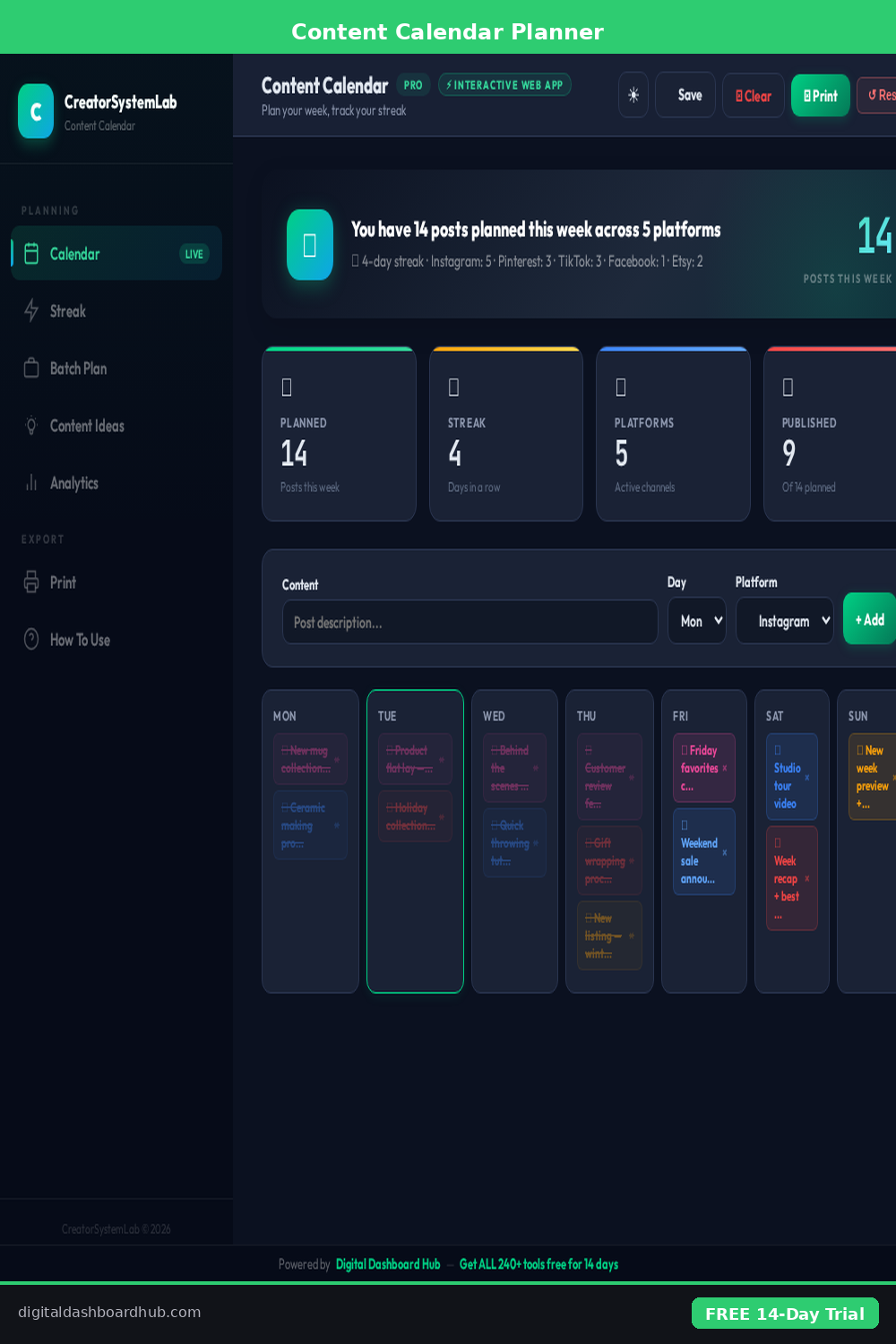Click the Batch Plan clipboard icon
The height and width of the screenshot is (1344, 896).
point(31,368)
